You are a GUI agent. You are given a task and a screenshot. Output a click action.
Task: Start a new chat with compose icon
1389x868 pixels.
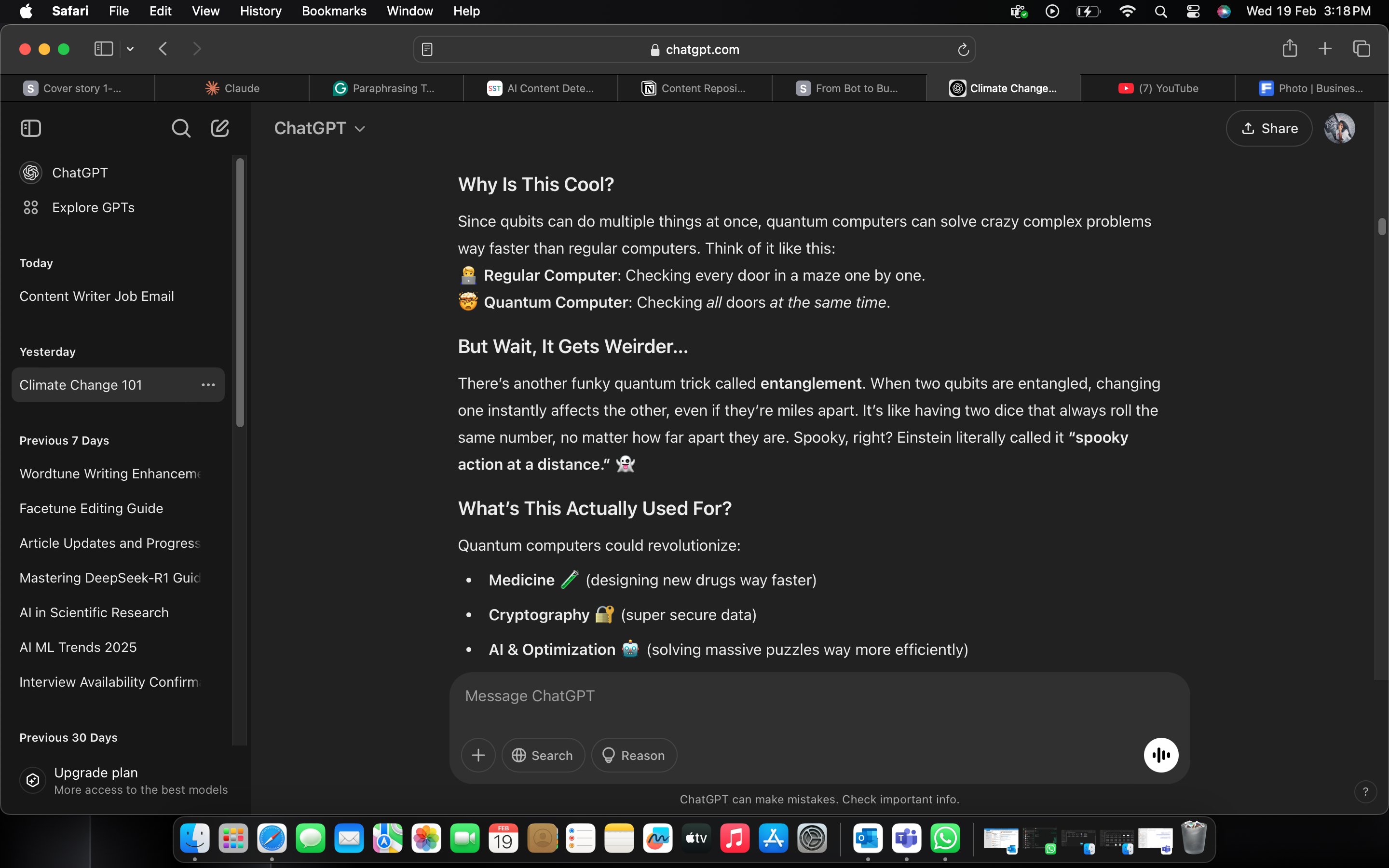[x=220, y=128]
